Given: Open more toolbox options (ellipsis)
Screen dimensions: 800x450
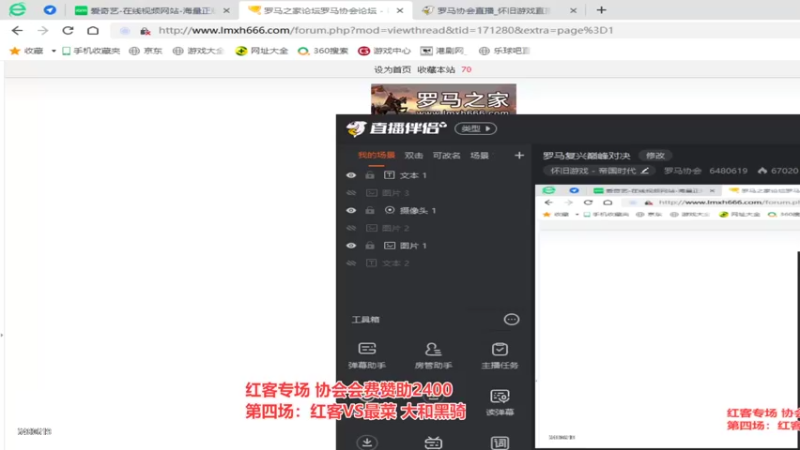Looking at the screenshot, I should coord(511,319).
